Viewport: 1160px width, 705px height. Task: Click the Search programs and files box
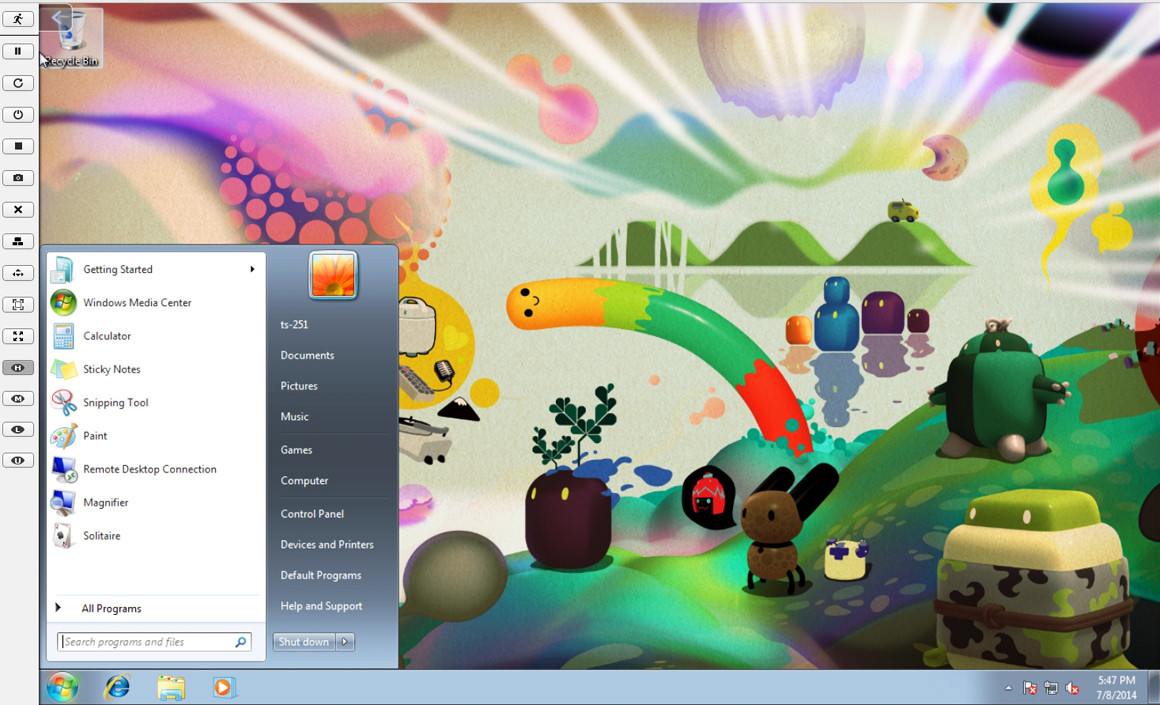[x=148, y=642]
